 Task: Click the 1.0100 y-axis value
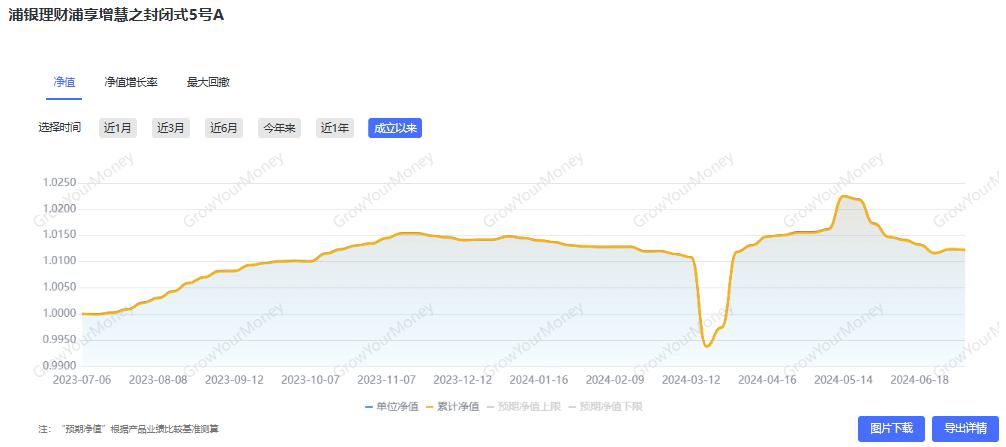tap(60, 261)
